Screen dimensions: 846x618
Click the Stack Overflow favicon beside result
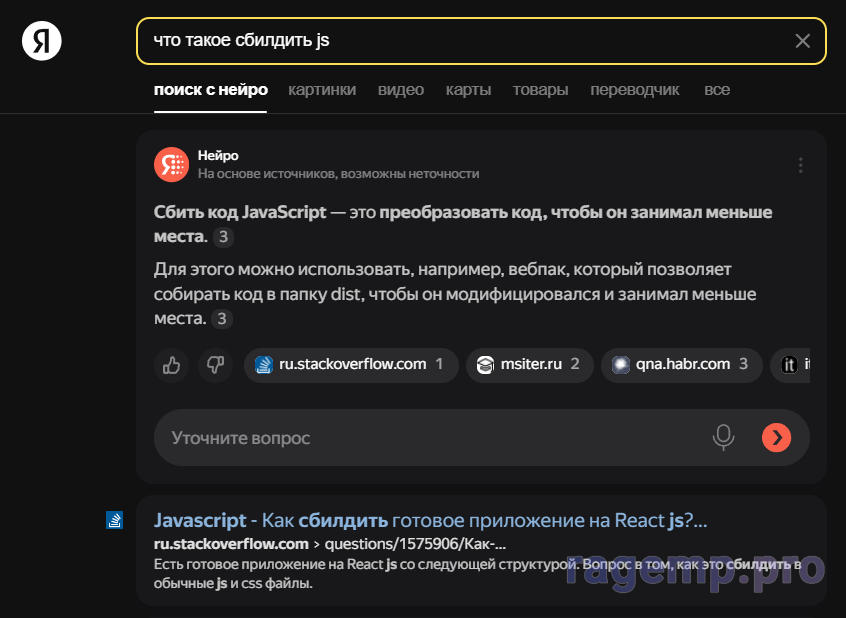pyautogui.click(x=115, y=520)
